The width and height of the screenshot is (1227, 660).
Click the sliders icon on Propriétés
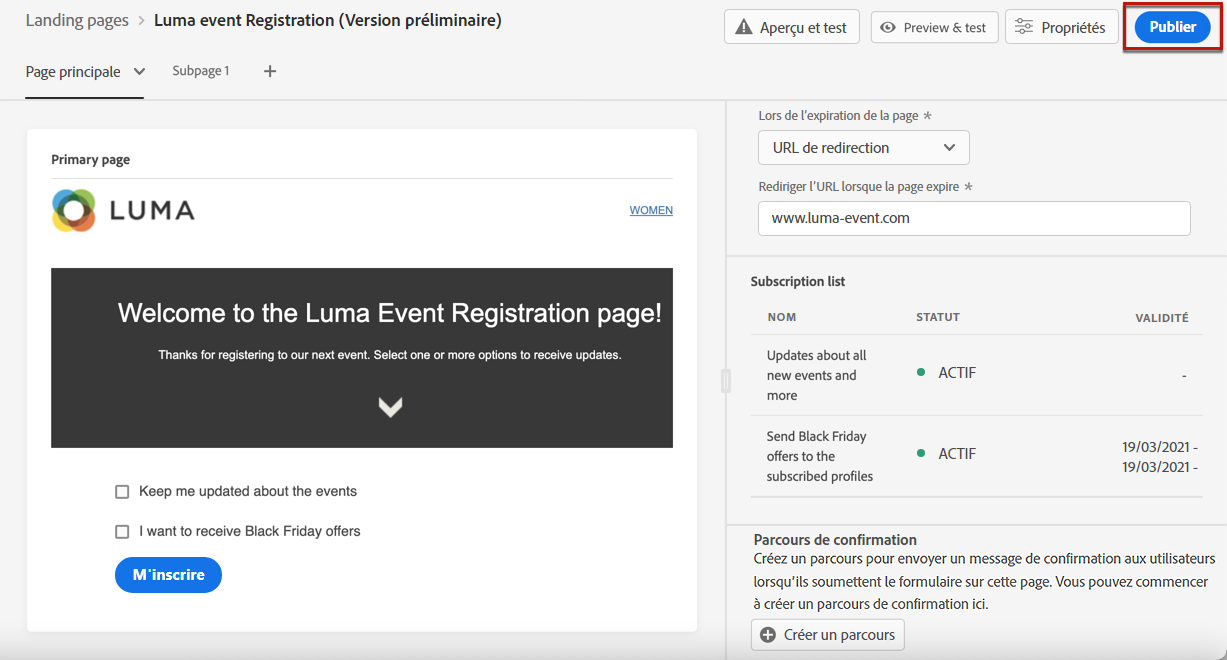click(x=1023, y=28)
